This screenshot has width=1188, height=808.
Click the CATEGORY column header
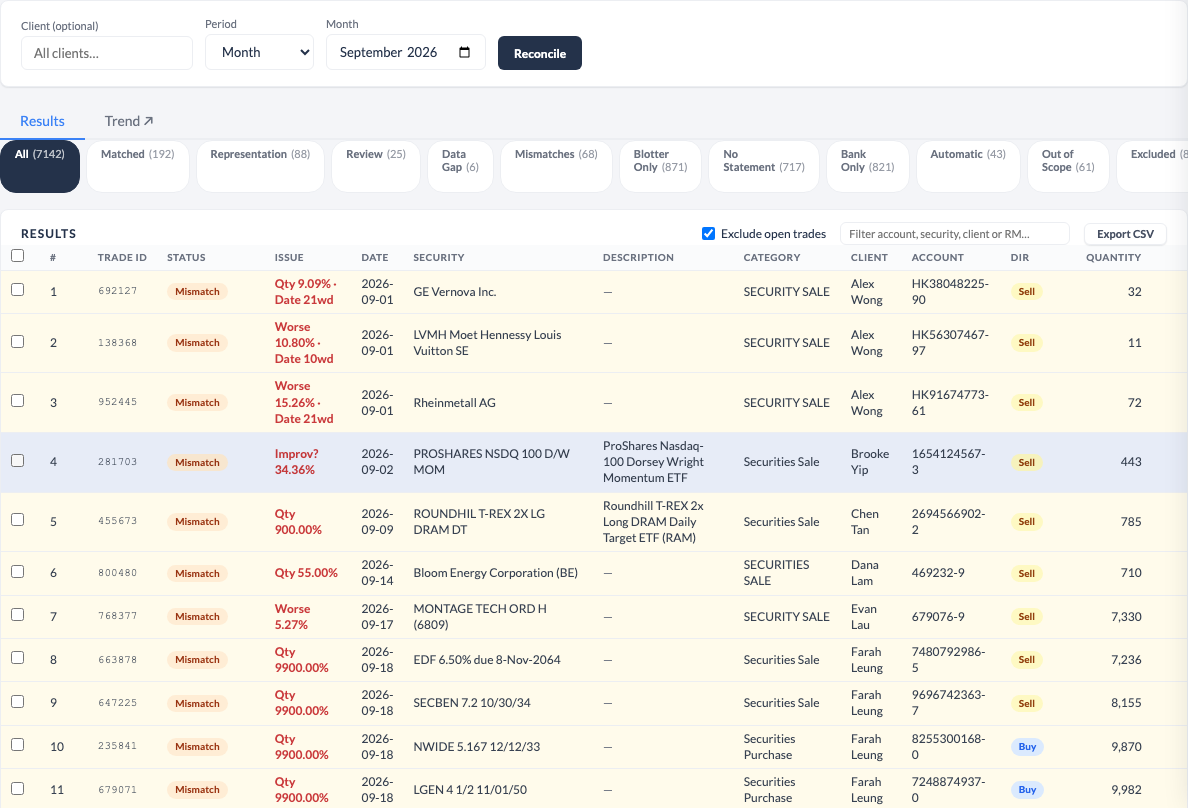(771, 258)
